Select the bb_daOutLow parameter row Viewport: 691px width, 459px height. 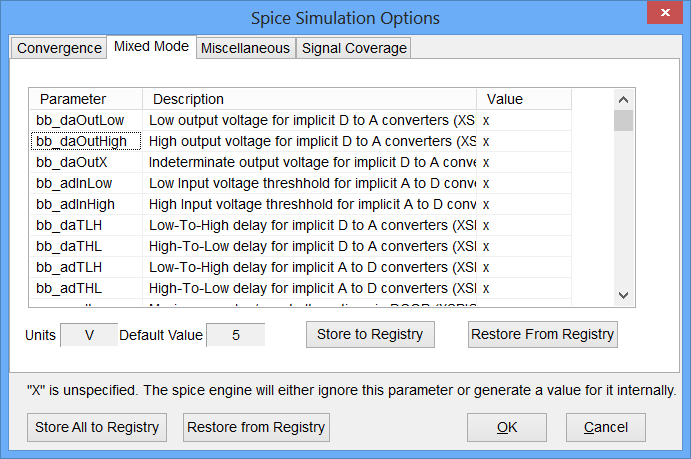[x=80, y=120]
